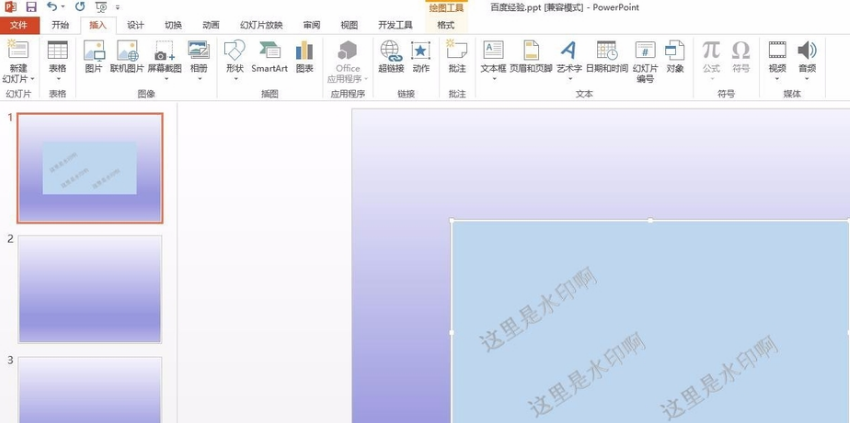Select slide 3 thumbnail

90,390
